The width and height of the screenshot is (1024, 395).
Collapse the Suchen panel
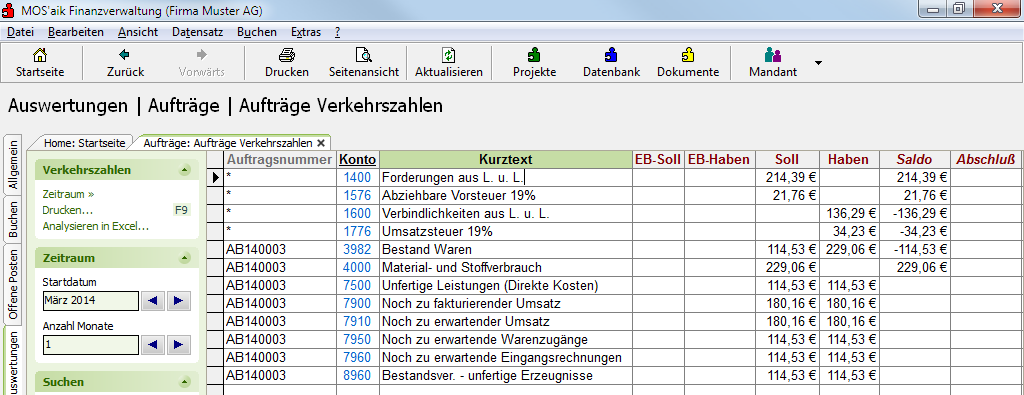pyautogui.click(x=185, y=382)
